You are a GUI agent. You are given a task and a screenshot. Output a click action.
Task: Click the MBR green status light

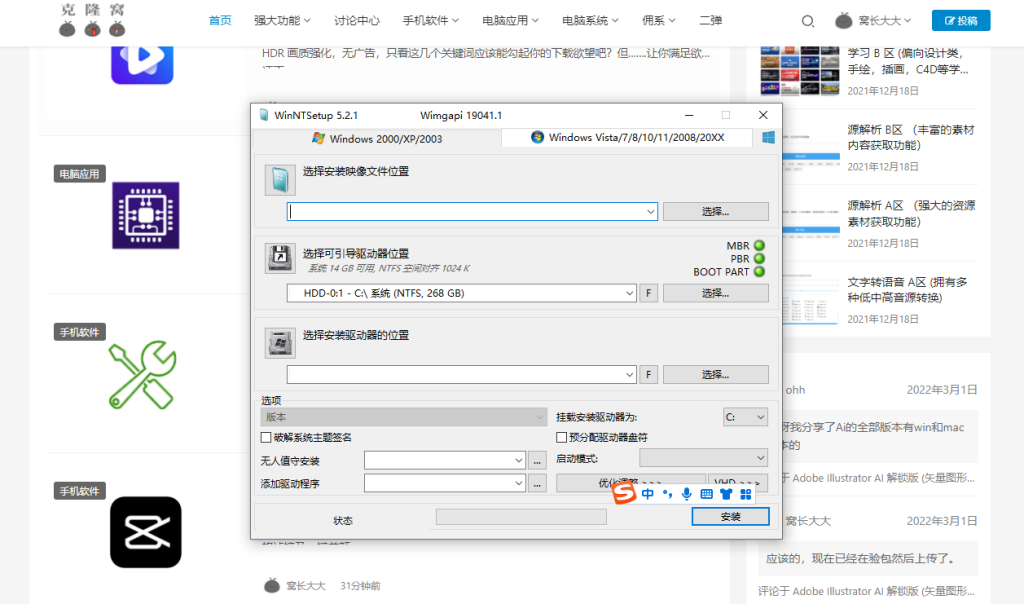click(x=759, y=246)
